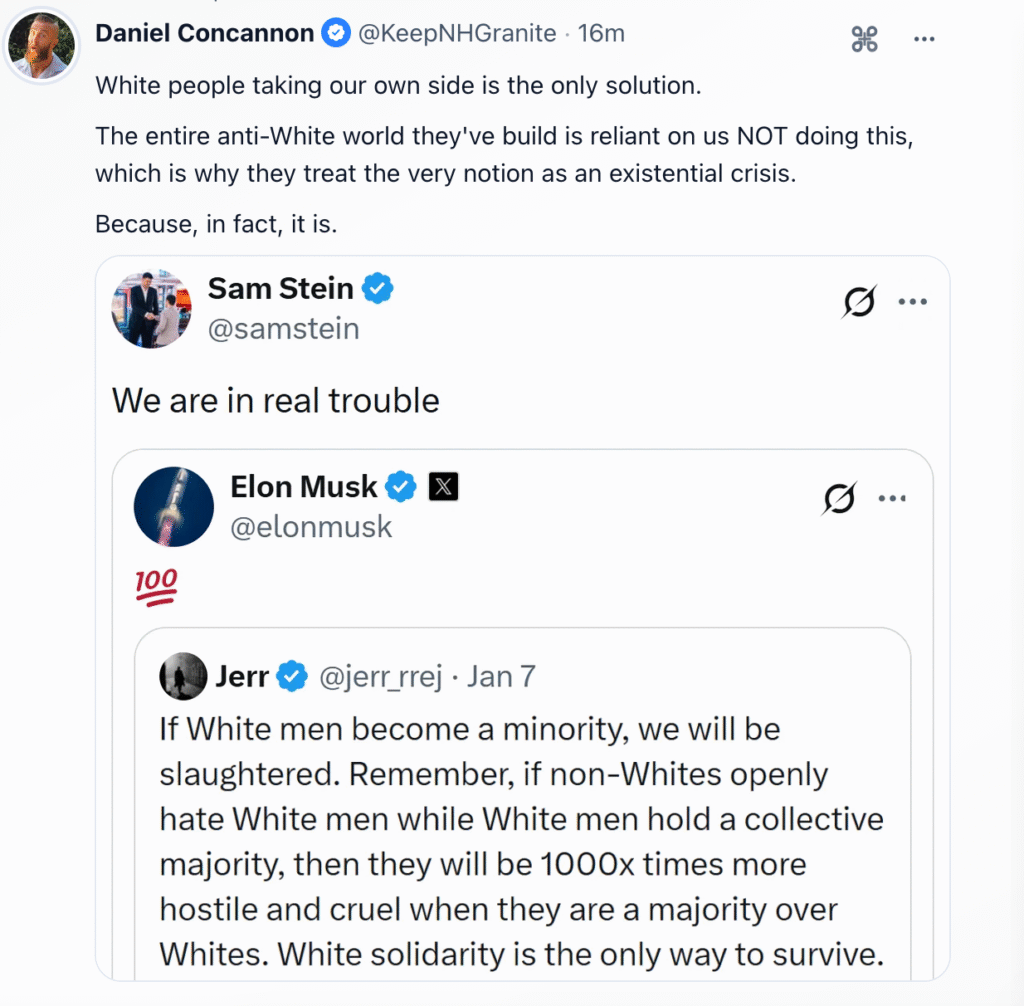Click the Jan 7 date on Jerr's post
The height and width of the screenshot is (1006, 1024).
[x=501, y=677]
